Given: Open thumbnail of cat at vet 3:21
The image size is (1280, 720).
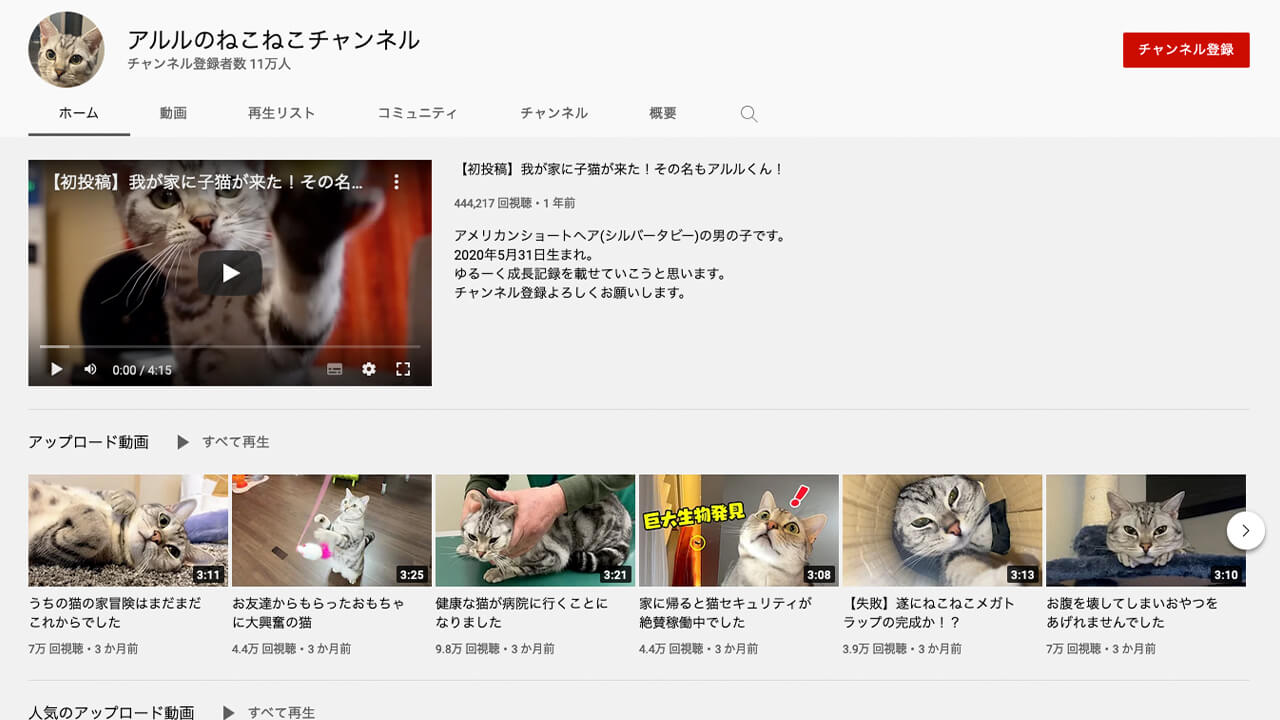Looking at the screenshot, I should pyautogui.click(x=535, y=530).
